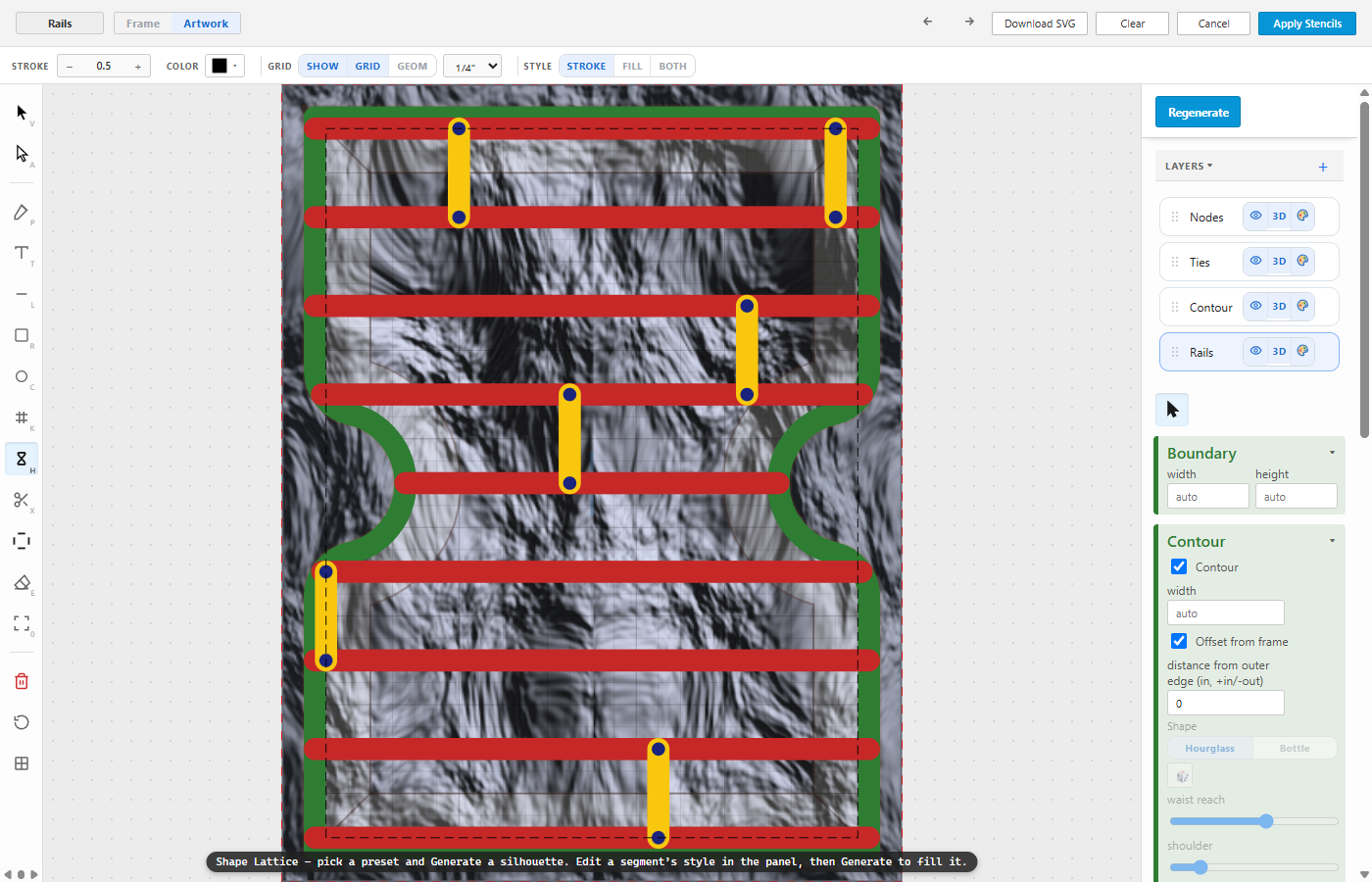The image size is (1372, 882).
Task: Click Apply Stencils
Action: tap(1307, 24)
